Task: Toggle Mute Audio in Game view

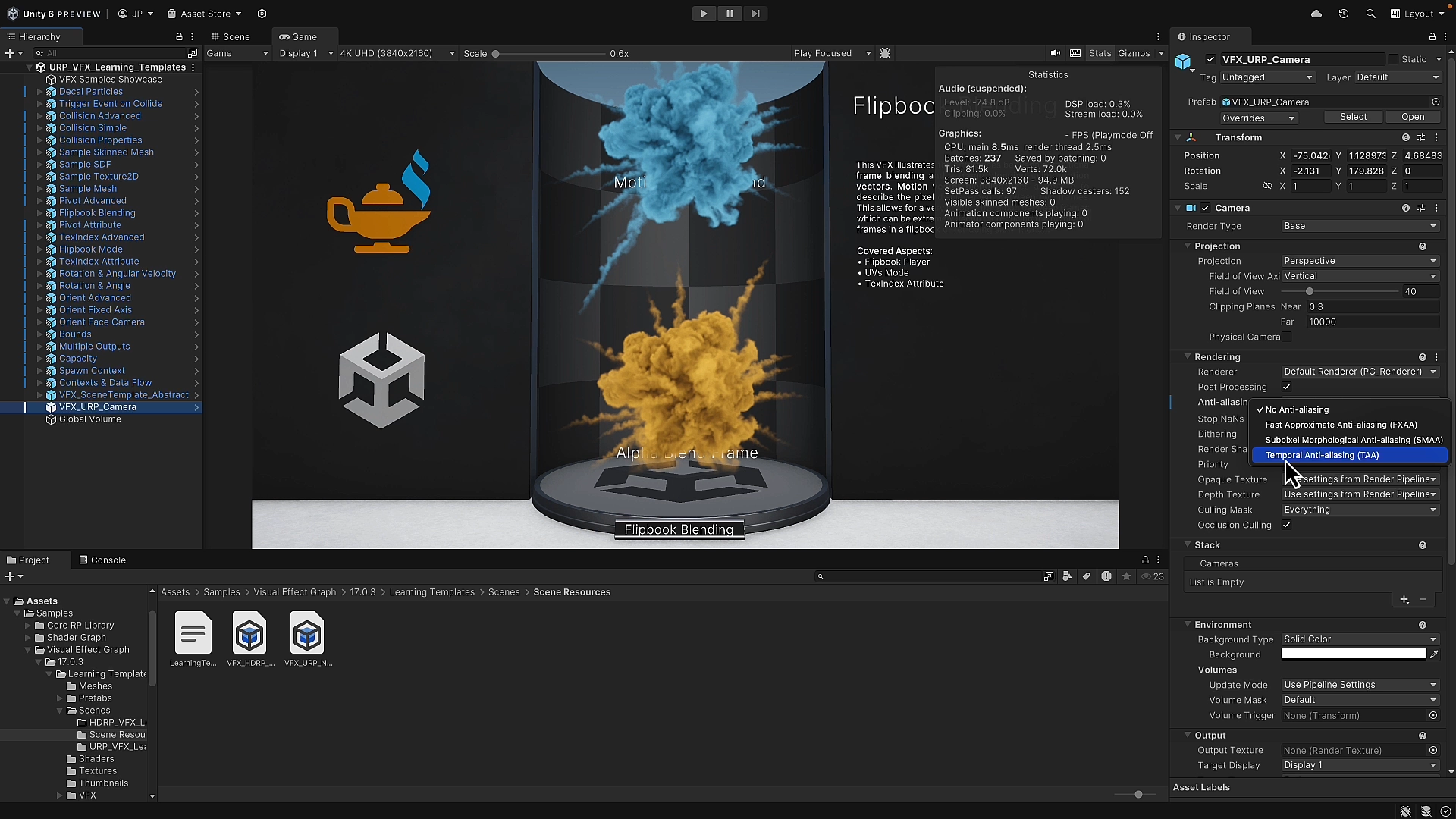Action: tap(1055, 53)
